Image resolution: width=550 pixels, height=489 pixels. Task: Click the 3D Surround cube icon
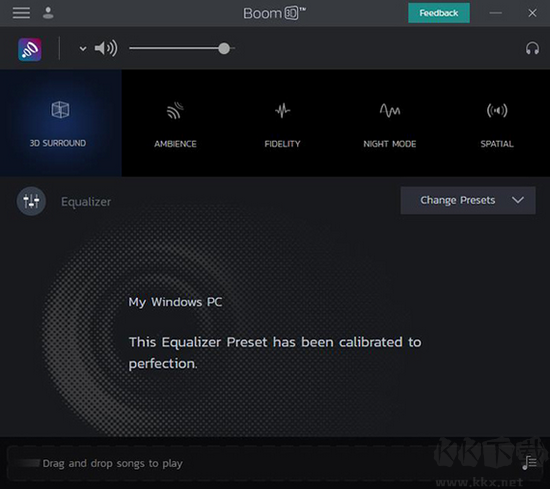(60, 109)
